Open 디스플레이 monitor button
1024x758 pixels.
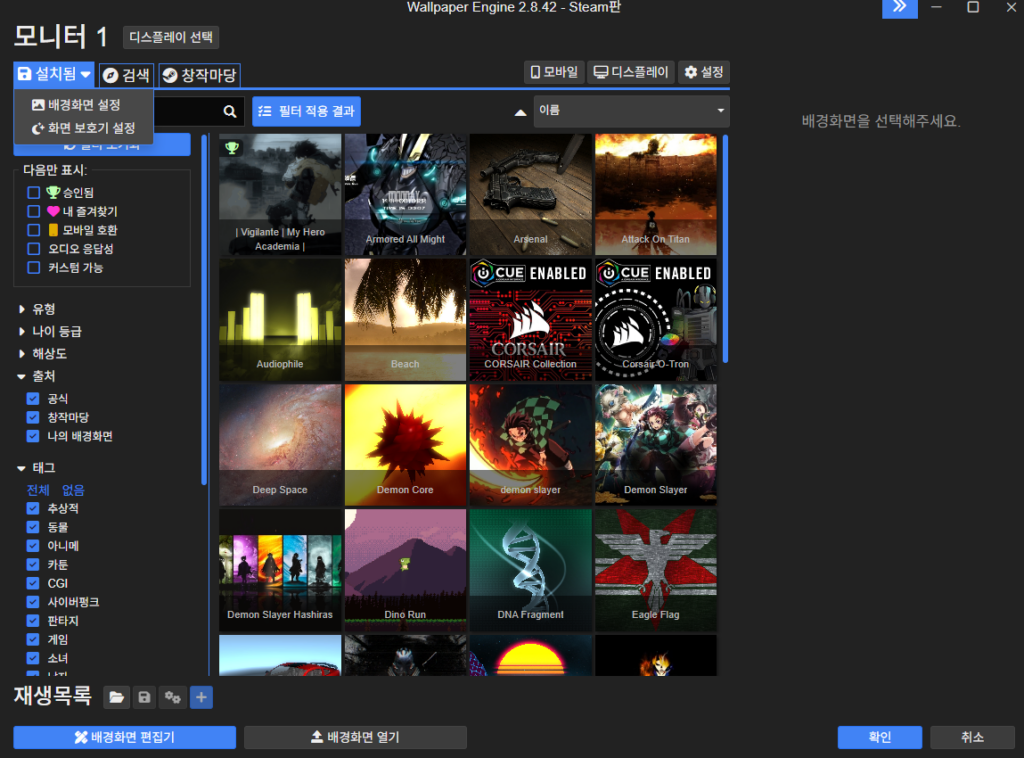(631, 72)
